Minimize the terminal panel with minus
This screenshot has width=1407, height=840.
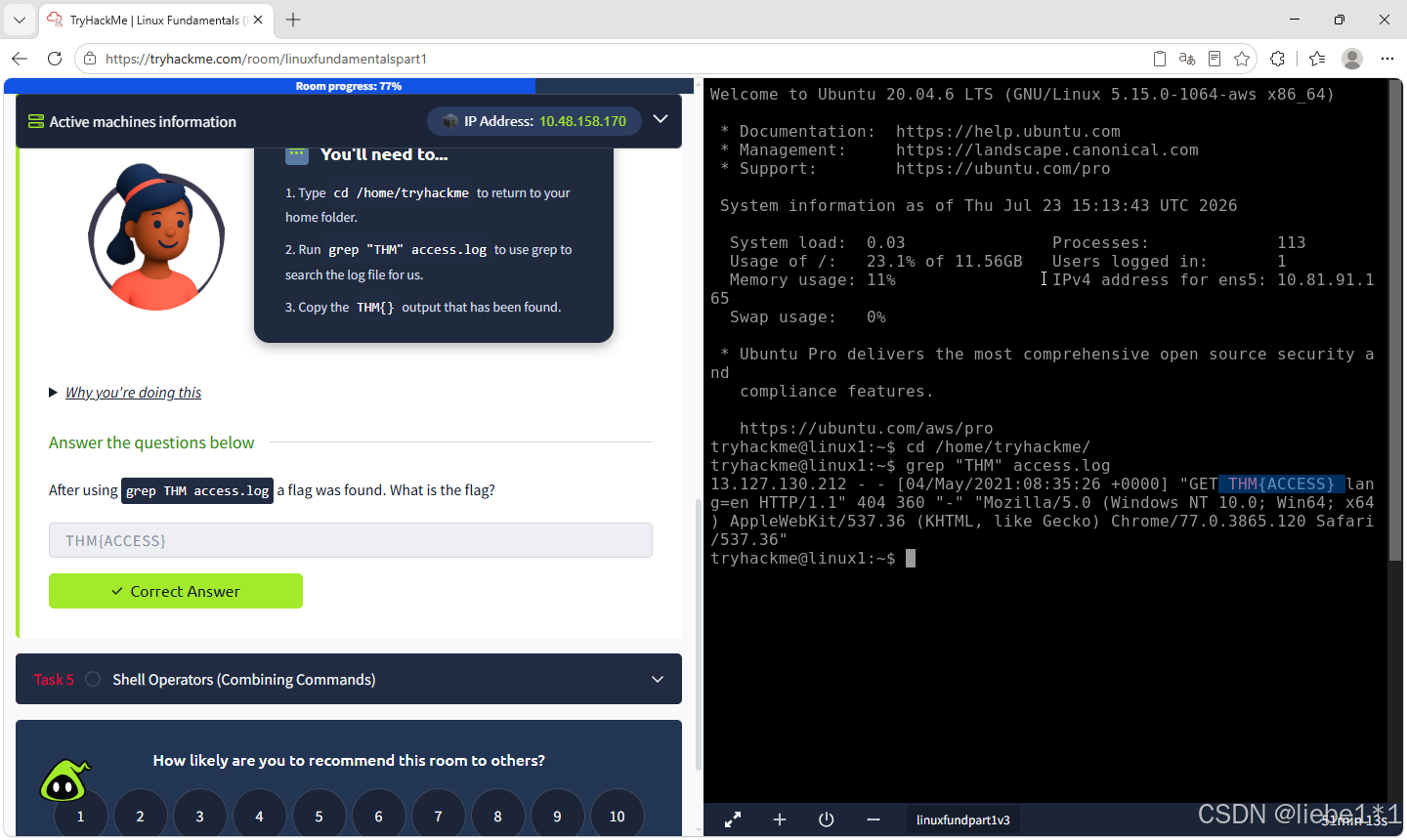(x=874, y=819)
